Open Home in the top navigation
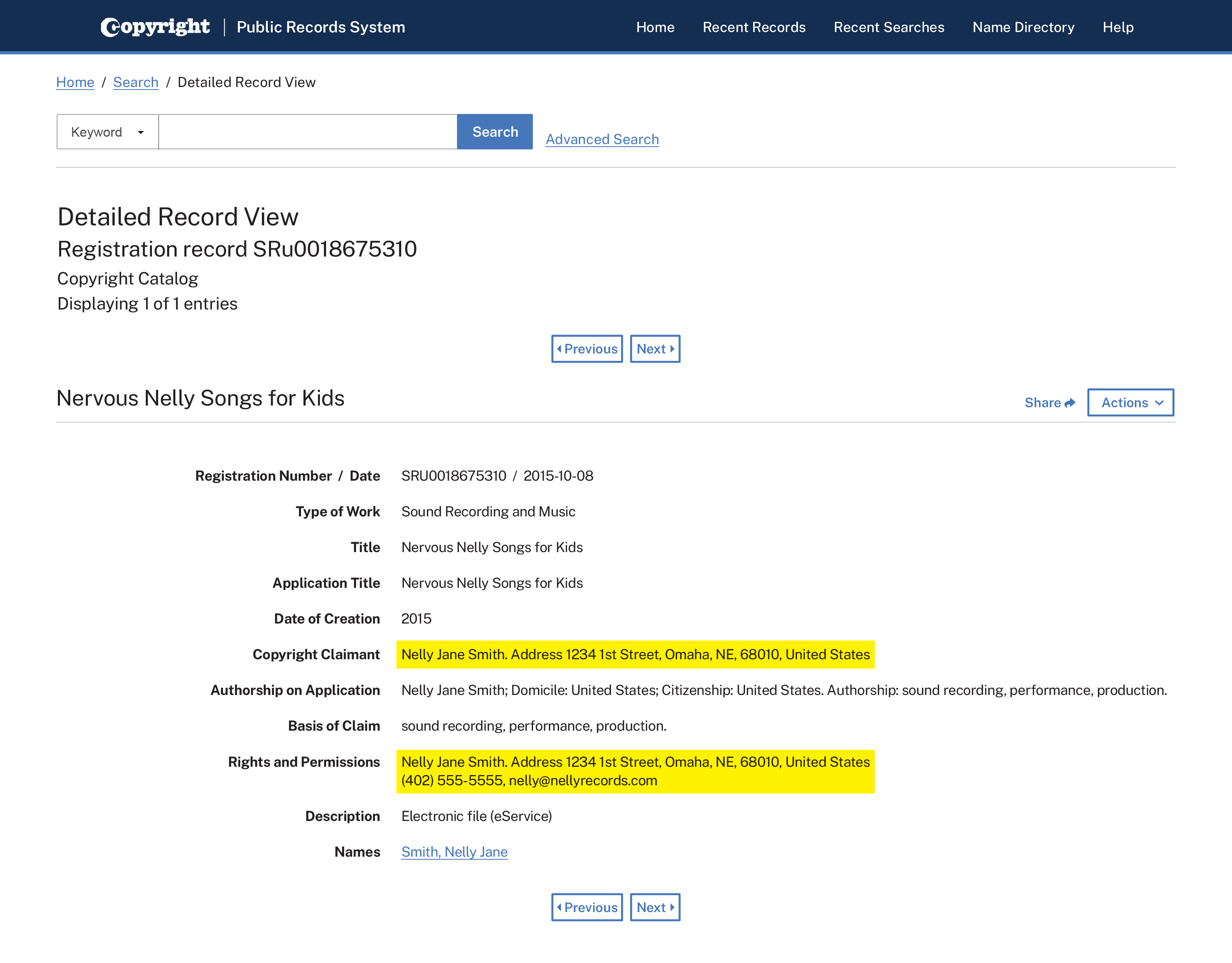The width and height of the screenshot is (1232, 963). (655, 27)
